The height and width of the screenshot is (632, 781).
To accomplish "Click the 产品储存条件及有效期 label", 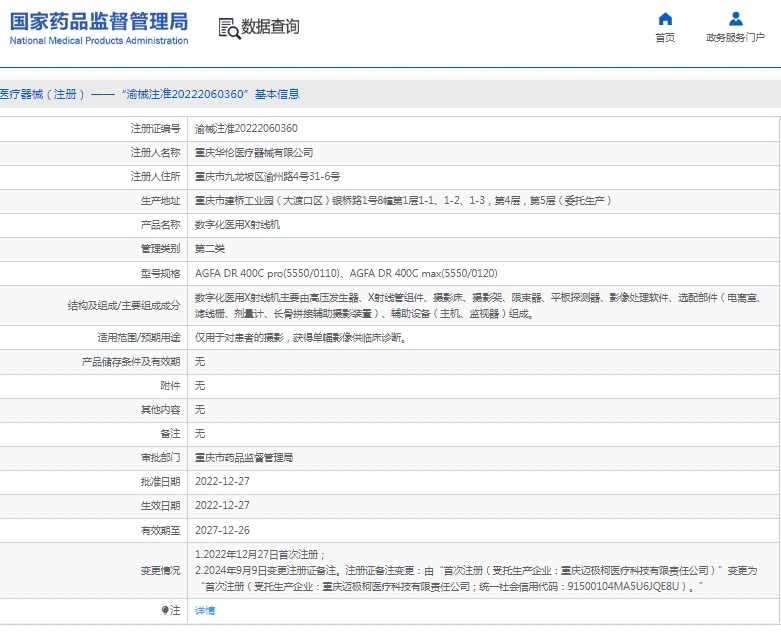I will 131,362.
